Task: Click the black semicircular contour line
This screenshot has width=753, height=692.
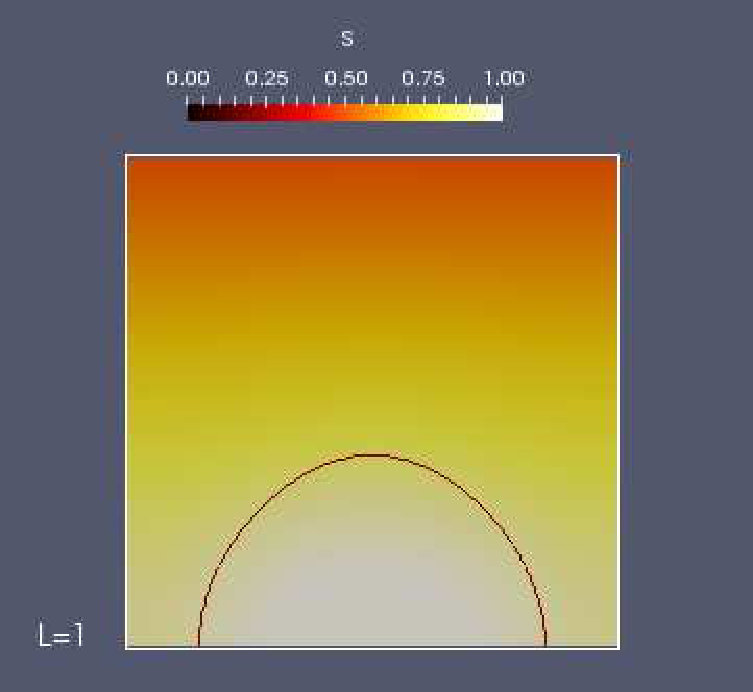Action: [x=372, y=550]
